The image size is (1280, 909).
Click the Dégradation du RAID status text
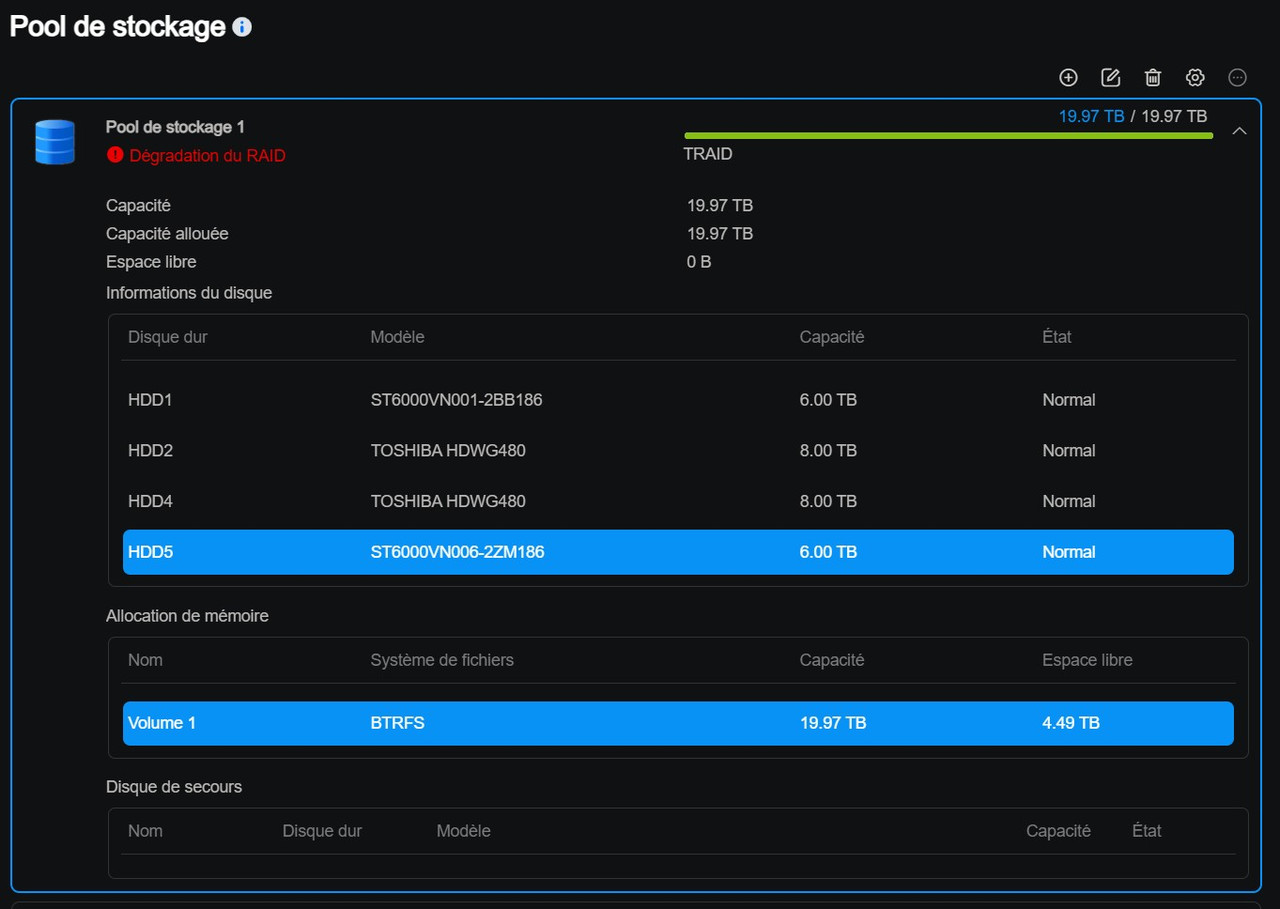pos(207,156)
